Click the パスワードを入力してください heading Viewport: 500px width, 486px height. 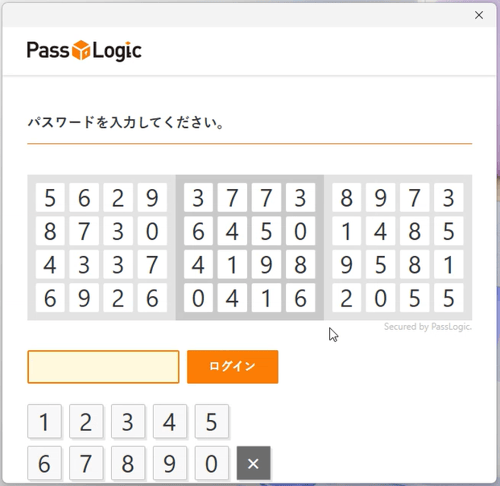click(125, 123)
